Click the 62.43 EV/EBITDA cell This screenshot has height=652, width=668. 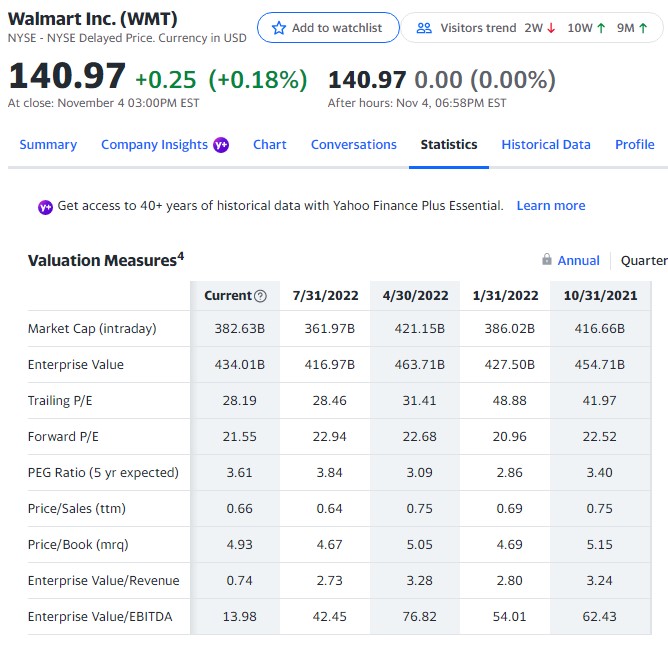(x=599, y=617)
